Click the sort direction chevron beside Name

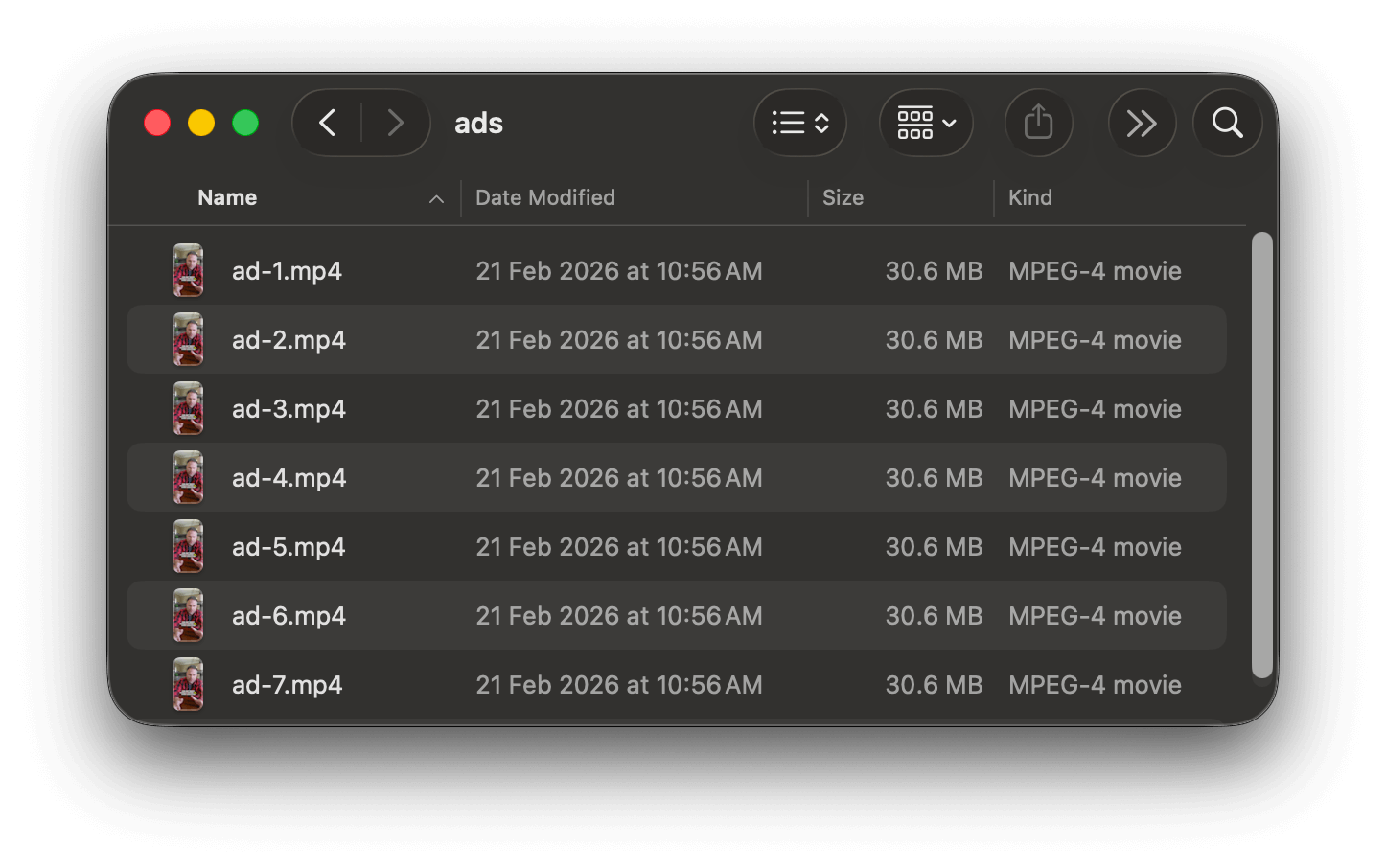(x=437, y=199)
